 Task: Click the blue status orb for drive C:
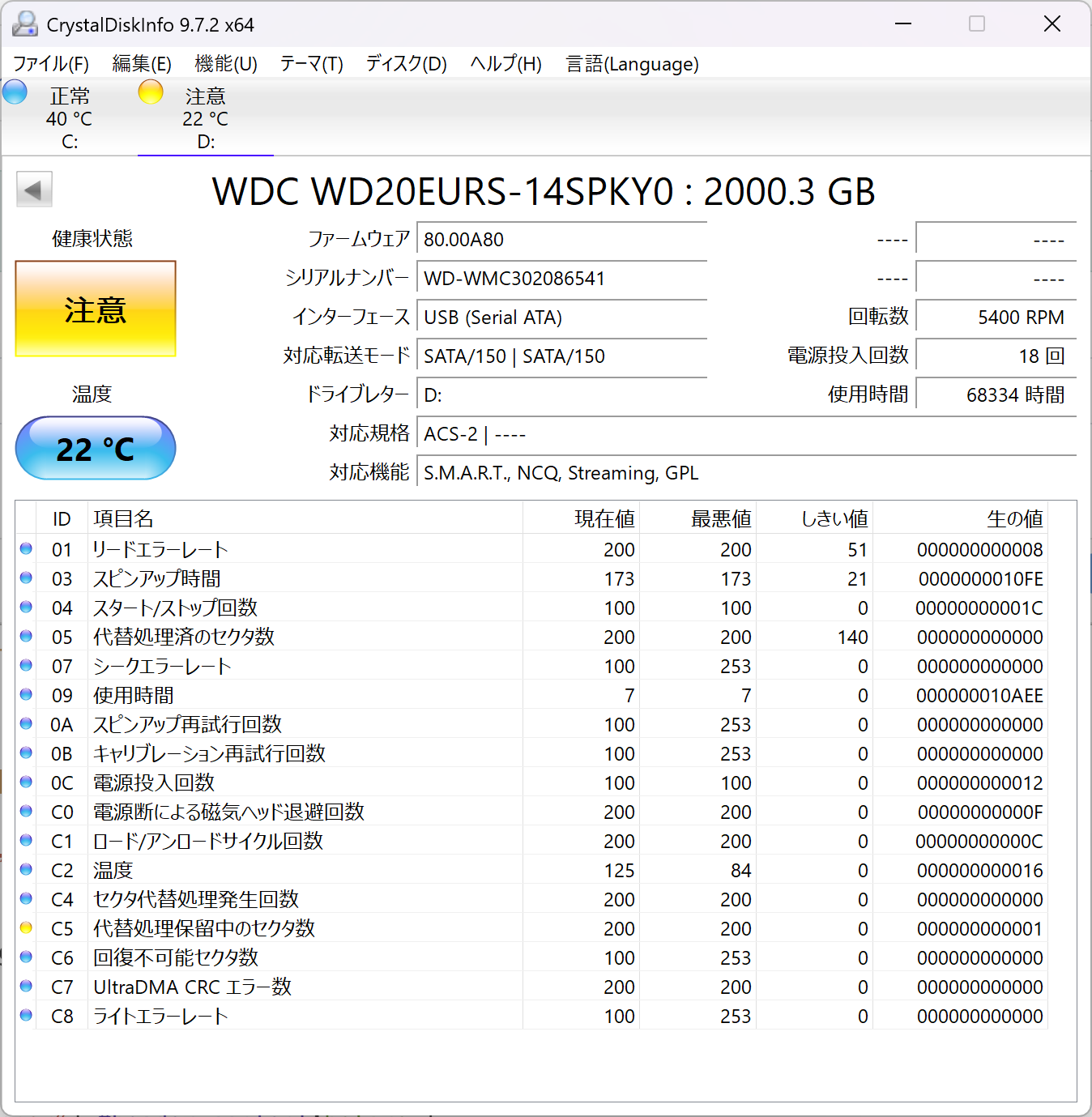click(15, 92)
